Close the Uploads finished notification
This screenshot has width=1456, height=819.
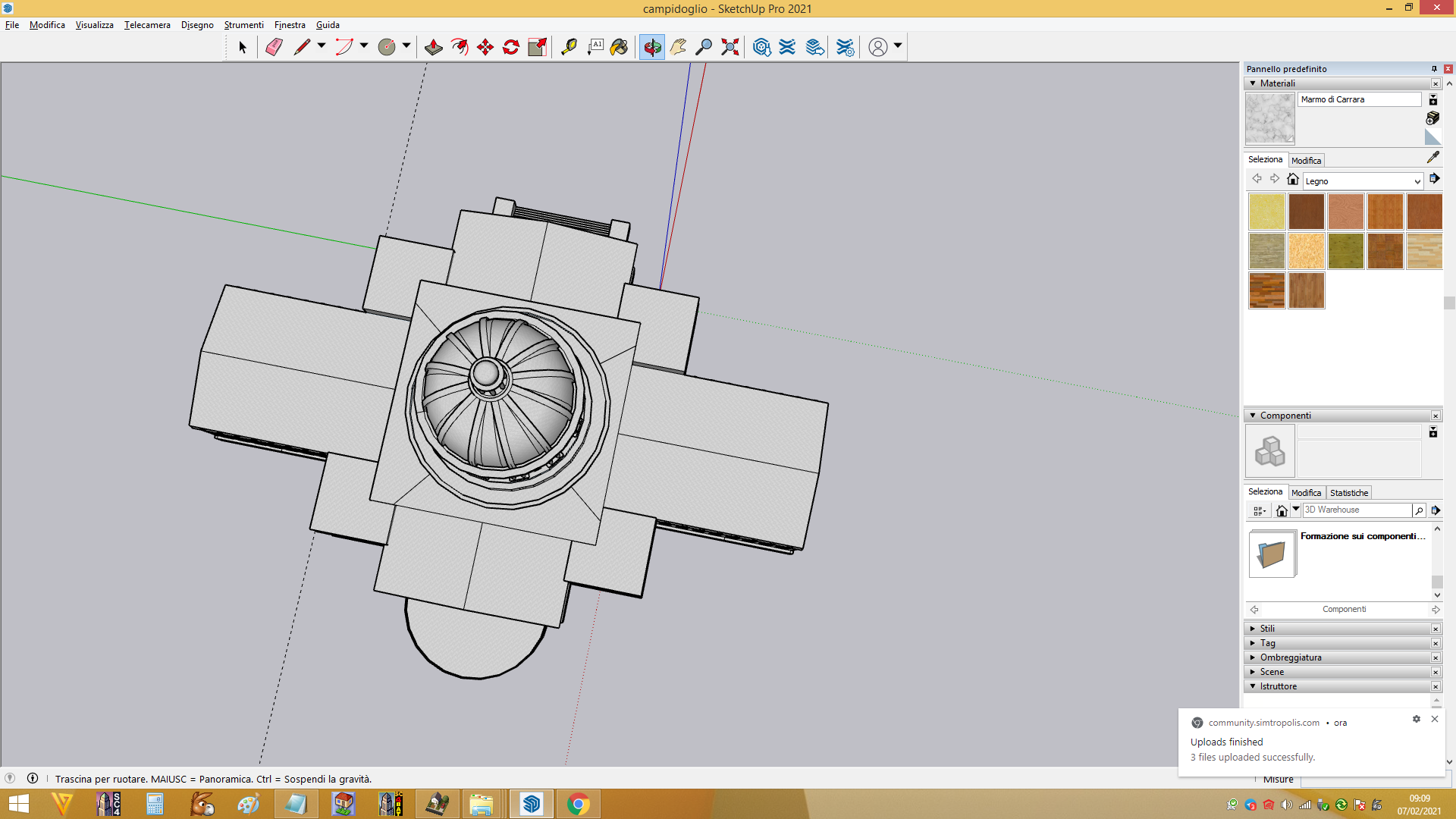pyautogui.click(x=1435, y=719)
